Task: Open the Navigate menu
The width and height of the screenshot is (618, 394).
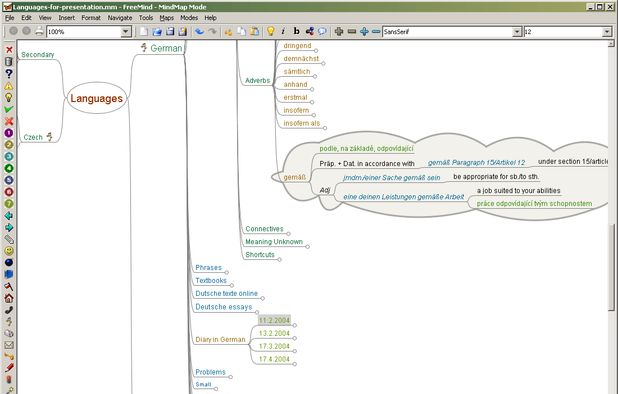Action: click(x=120, y=18)
